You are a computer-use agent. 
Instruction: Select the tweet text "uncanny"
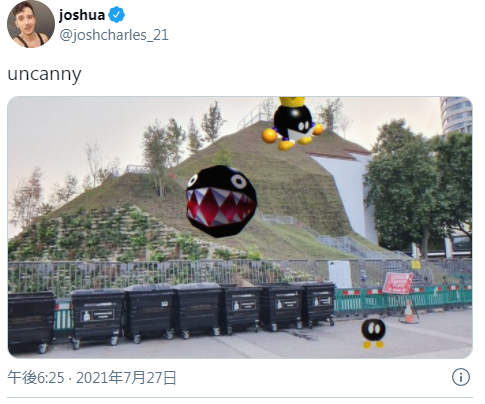click(x=44, y=74)
